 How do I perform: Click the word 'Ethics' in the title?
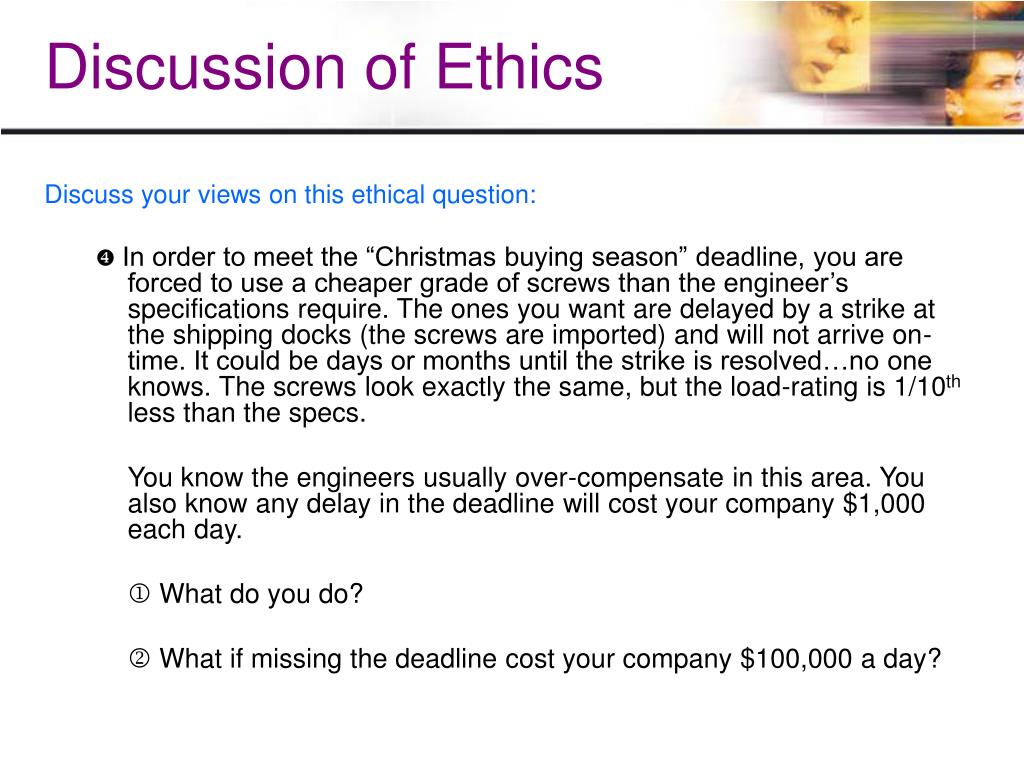tap(519, 67)
